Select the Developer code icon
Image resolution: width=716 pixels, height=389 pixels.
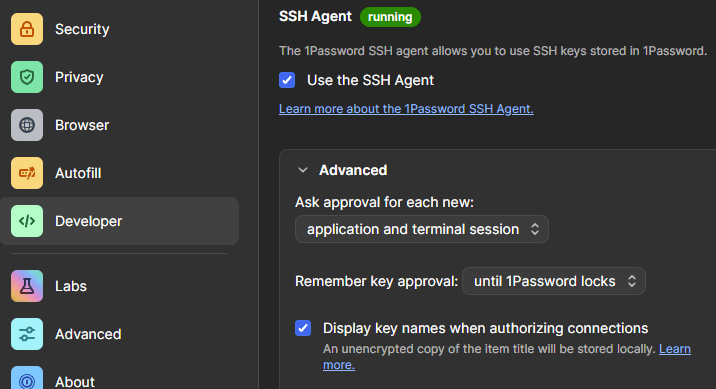coord(27,221)
